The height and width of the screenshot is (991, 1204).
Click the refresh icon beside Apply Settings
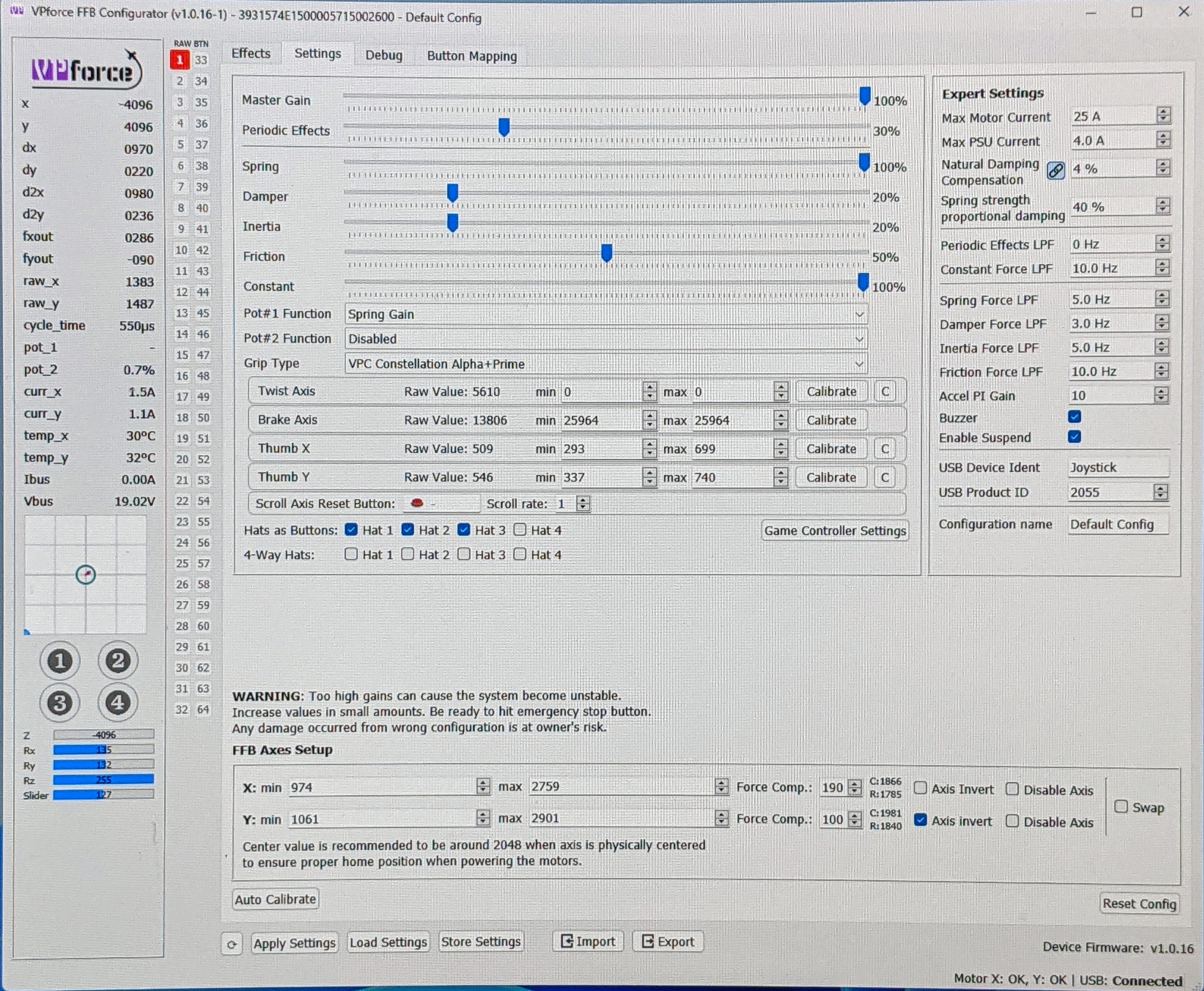(233, 942)
